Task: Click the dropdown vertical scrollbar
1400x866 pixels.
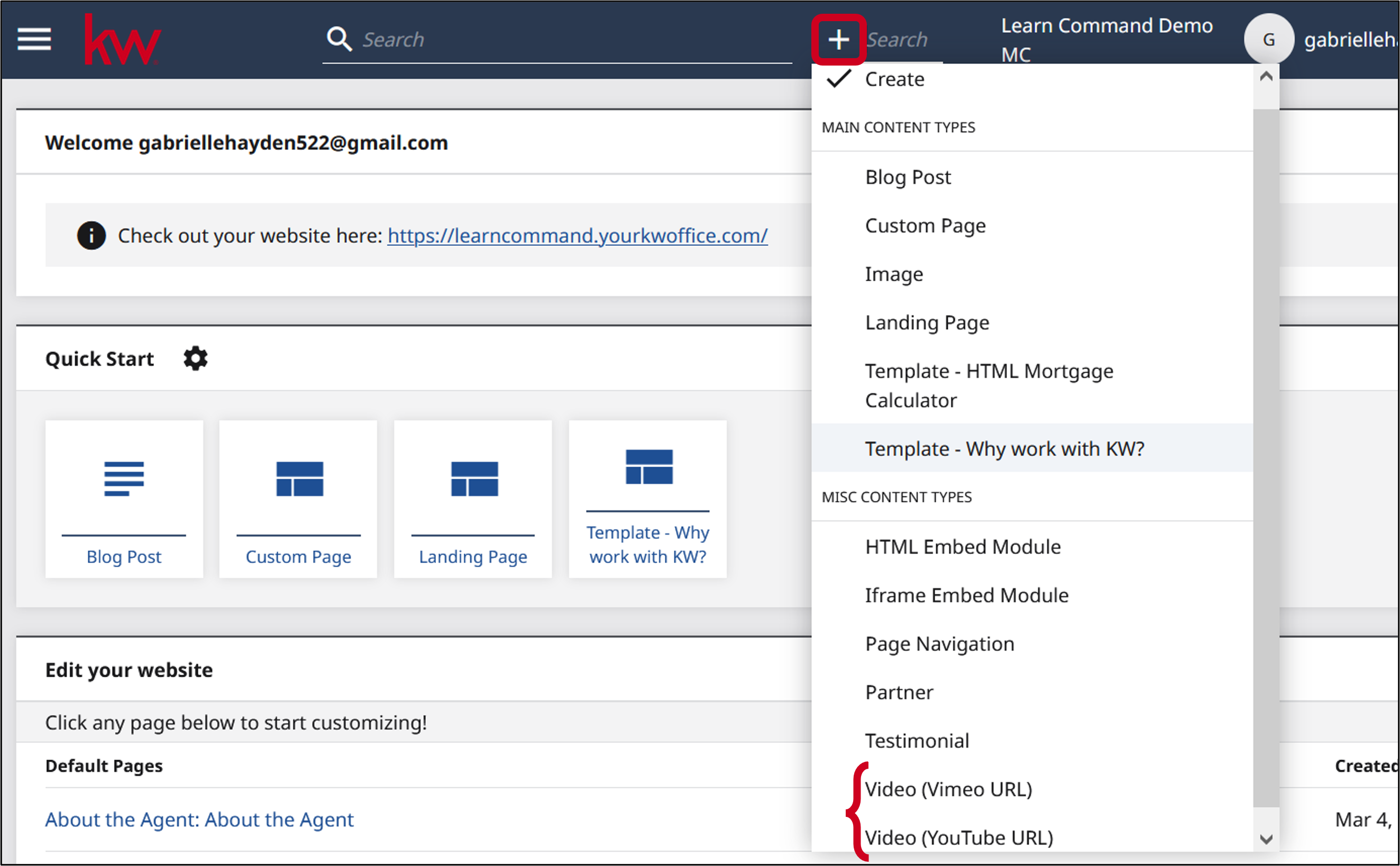Action: point(1266,458)
